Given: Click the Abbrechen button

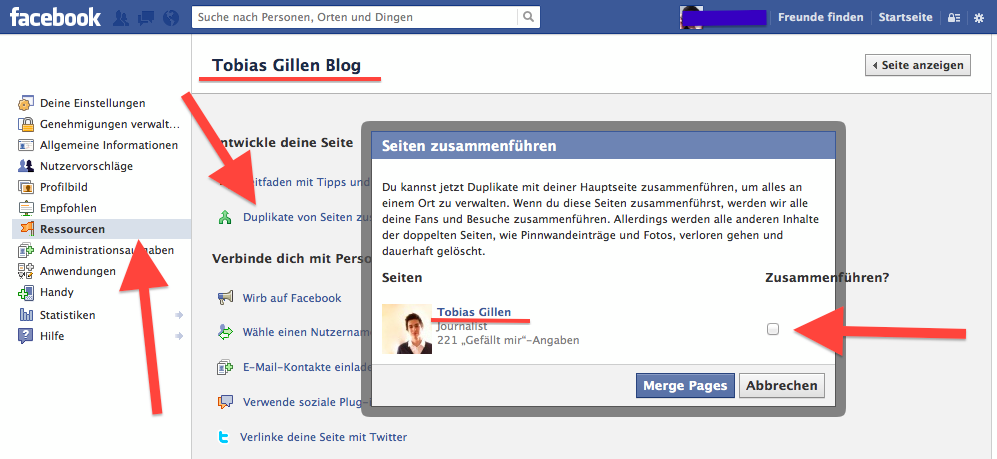Looking at the screenshot, I should point(781,385).
